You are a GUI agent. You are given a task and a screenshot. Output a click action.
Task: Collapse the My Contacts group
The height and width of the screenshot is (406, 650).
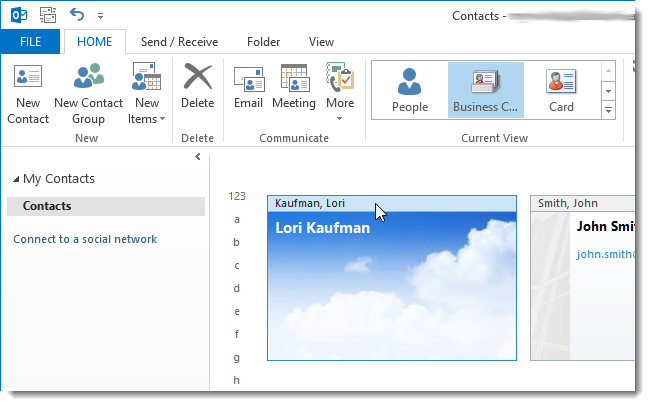click(16, 179)
